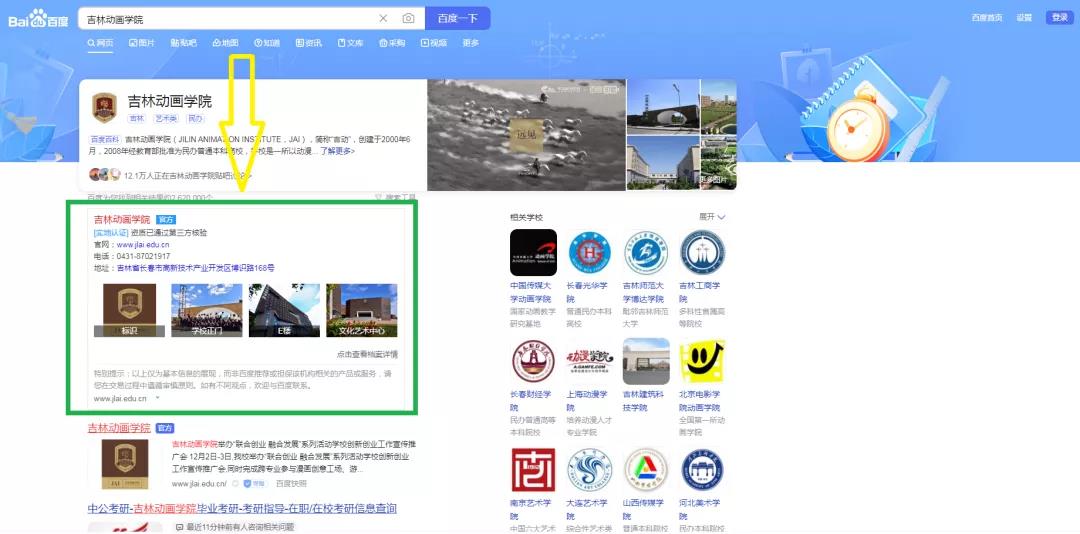The image size is (1080, 534).
Task: Open the 学校正门 thumbnail
Action: tap(207, 310)
